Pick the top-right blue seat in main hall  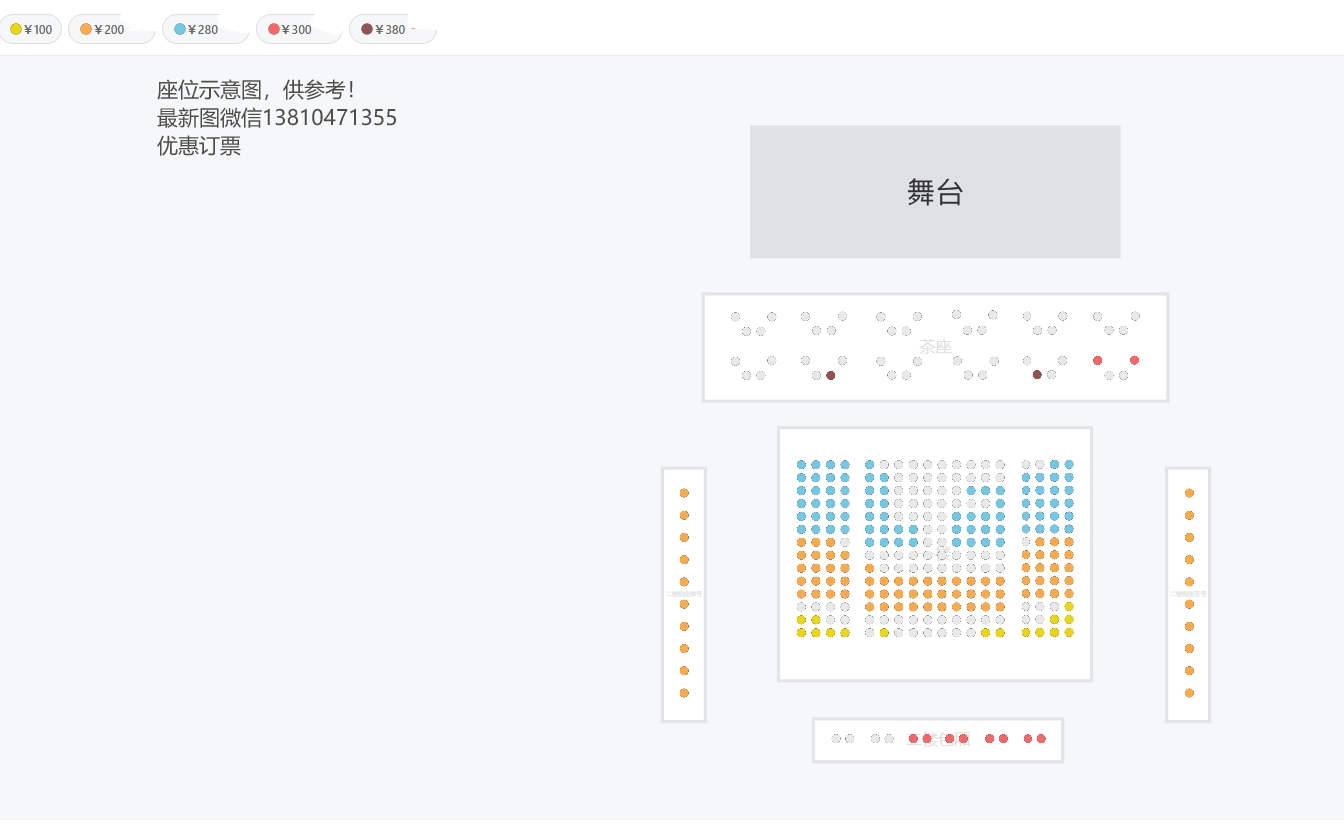(1069, 465)
